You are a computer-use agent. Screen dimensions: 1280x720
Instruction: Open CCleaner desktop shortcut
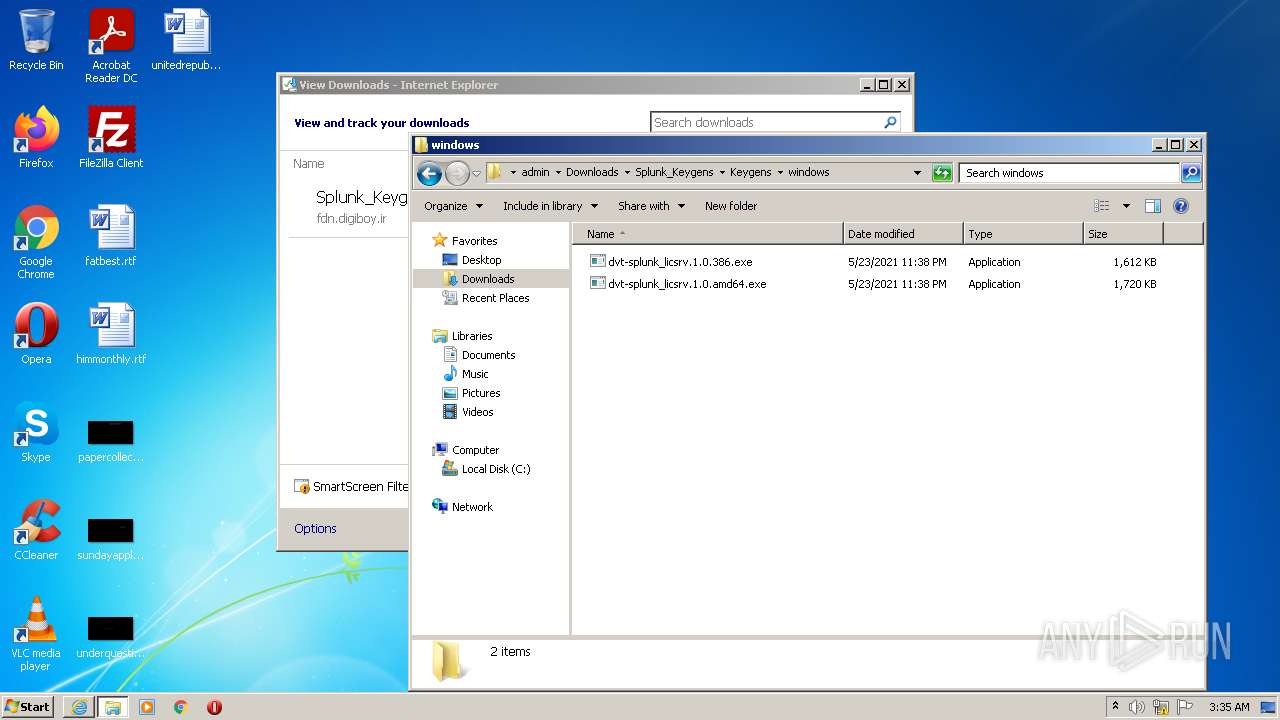[x=36, y=530]
